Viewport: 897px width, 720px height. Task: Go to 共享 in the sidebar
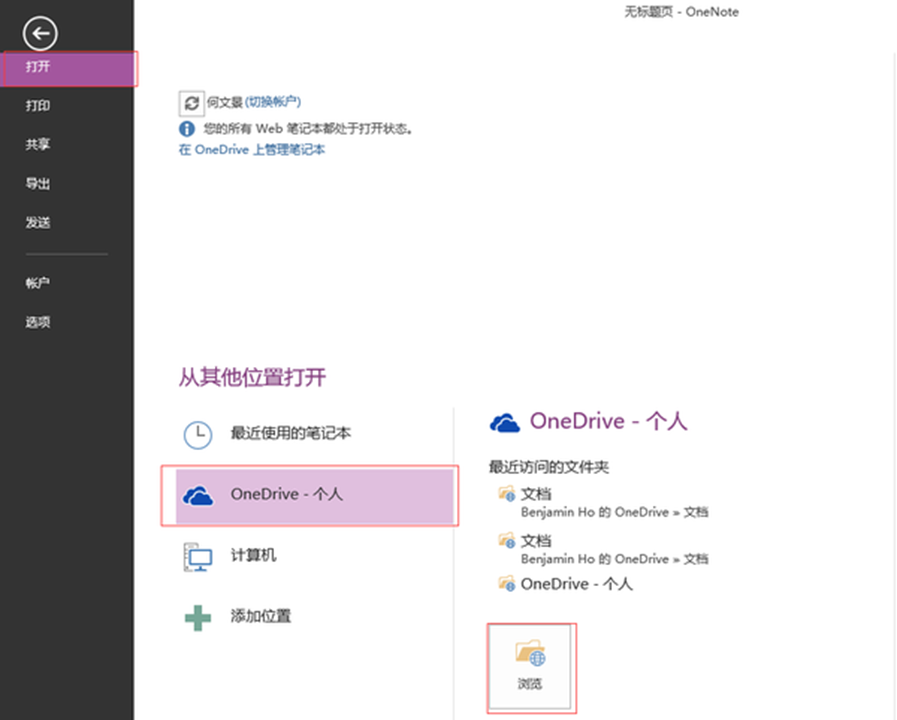[x=38, y=145]
